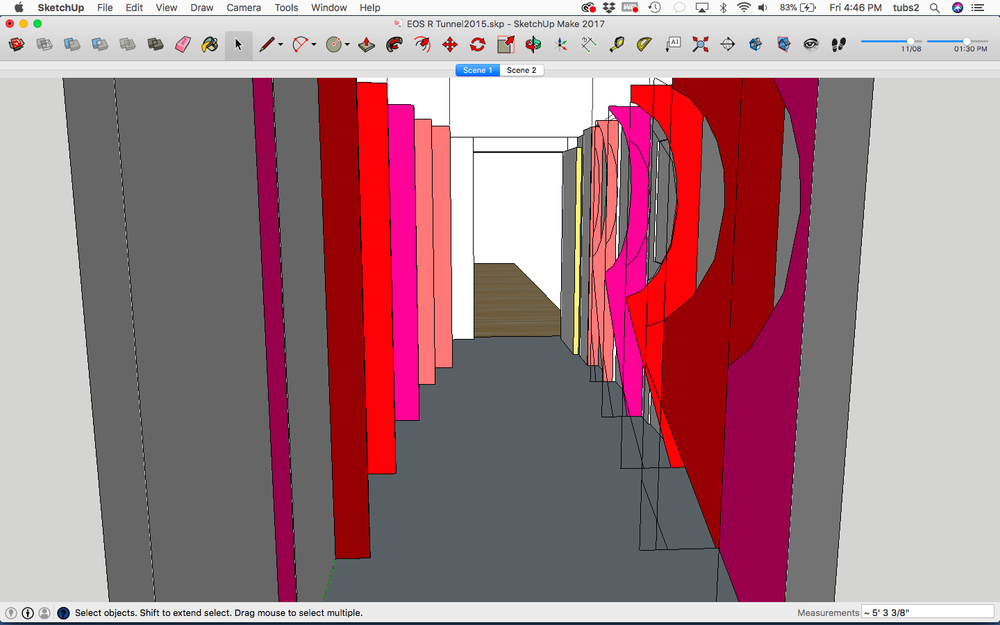Open the Camera menu
Screen dimensions: 1000x625
244,8
